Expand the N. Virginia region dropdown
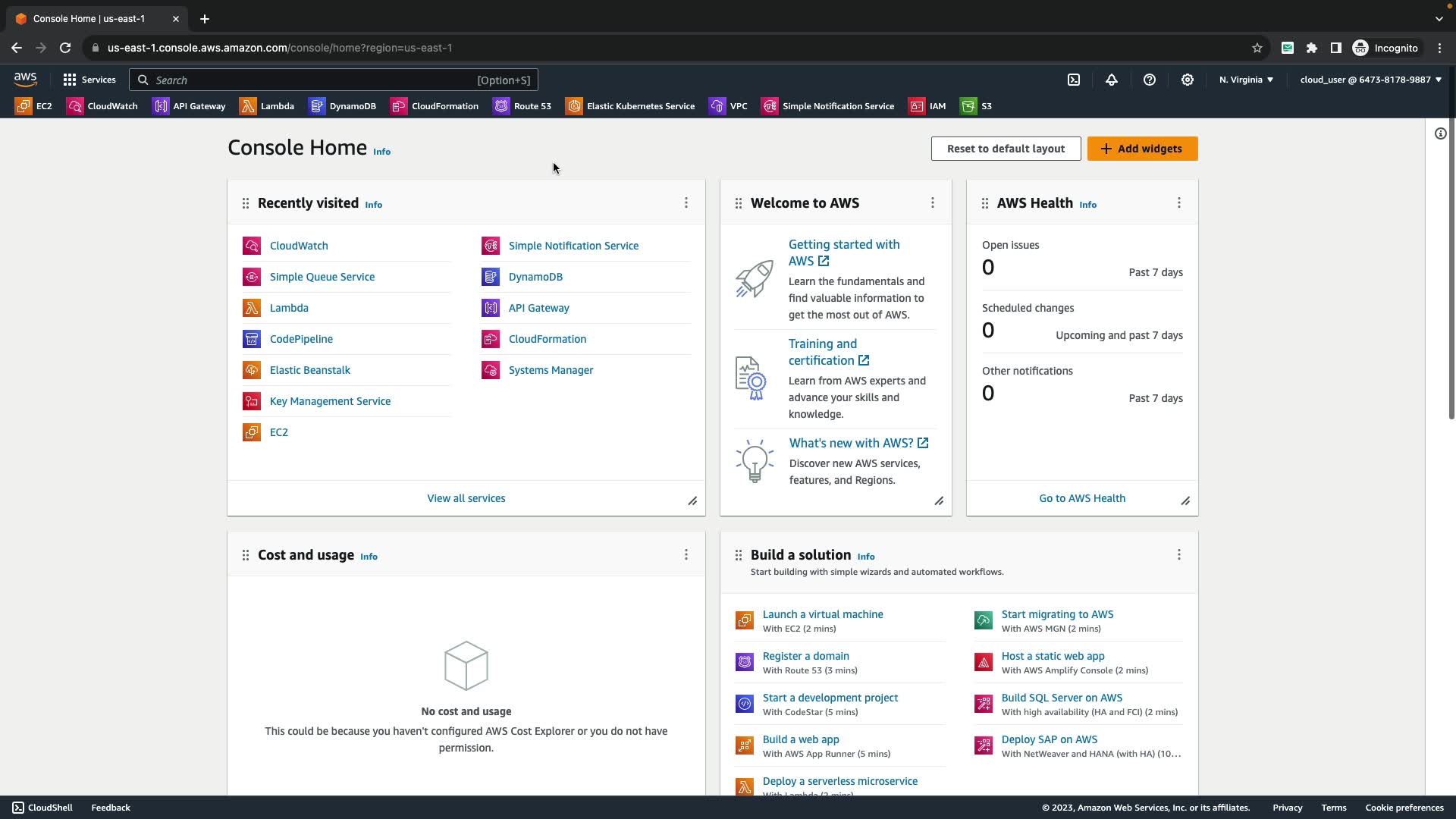This screenshot has width=1456, height=819. [1246, 80]
